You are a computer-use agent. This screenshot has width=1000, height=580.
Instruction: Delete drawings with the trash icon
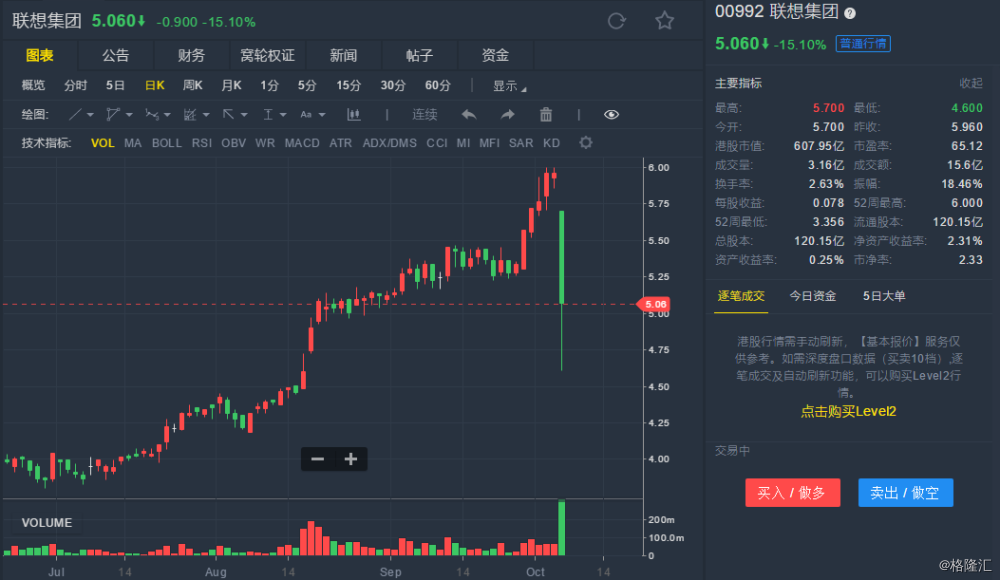(x=546, y=115)
